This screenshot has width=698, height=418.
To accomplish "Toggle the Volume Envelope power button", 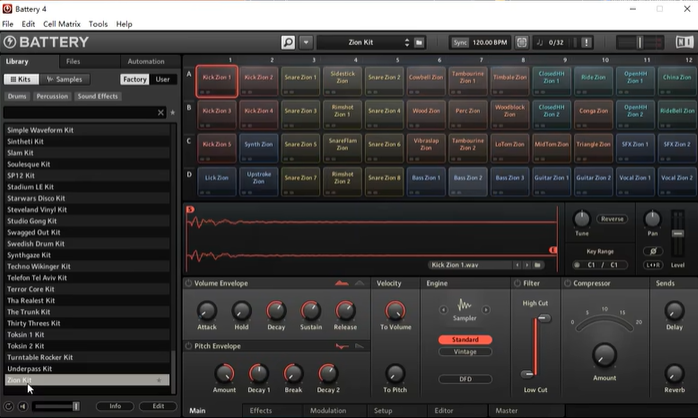I will (188, 283).
